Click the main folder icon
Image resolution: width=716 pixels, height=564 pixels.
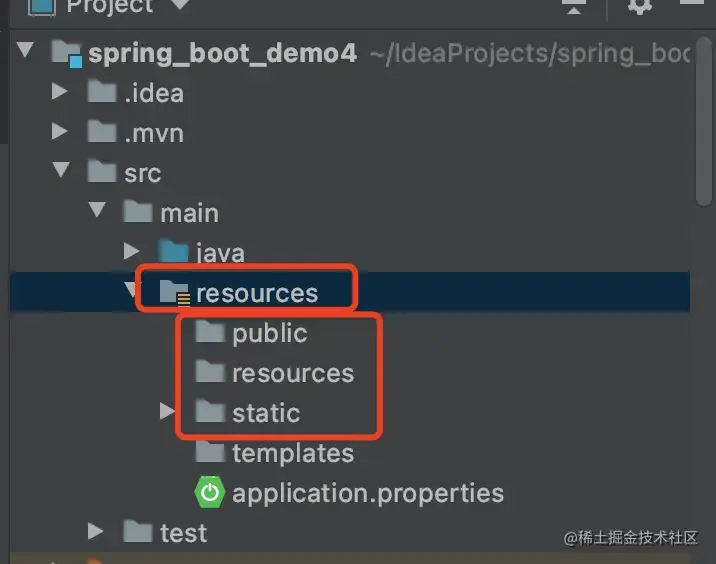tap(137, 211)
